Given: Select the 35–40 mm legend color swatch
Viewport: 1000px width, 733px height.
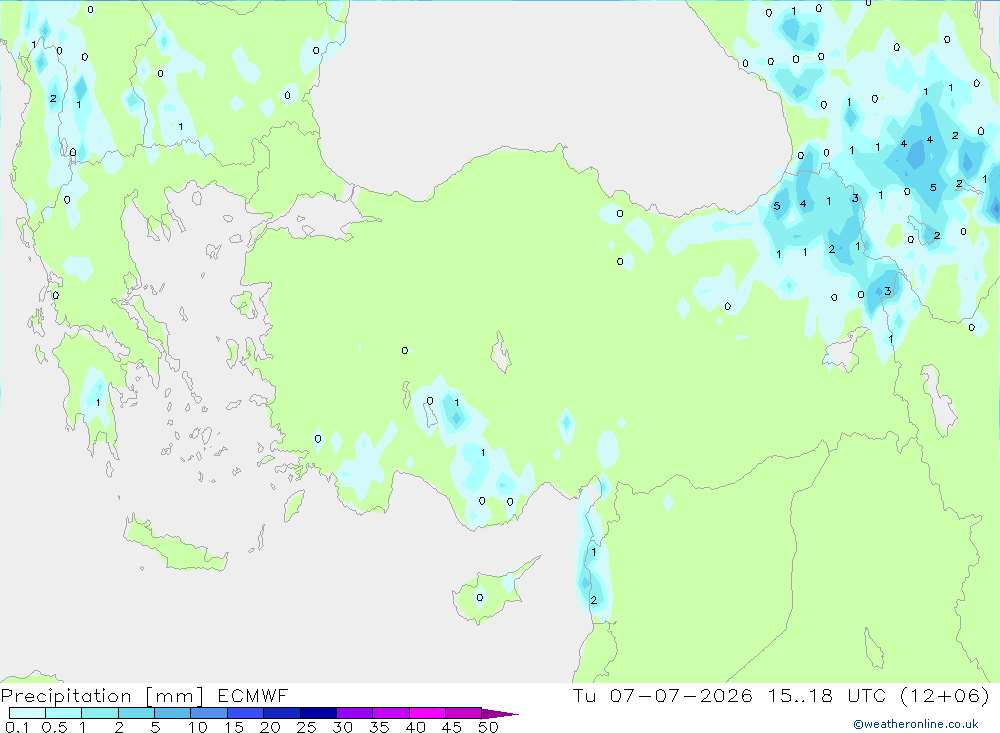Looking at the screenshot, I should coord(391,713).
